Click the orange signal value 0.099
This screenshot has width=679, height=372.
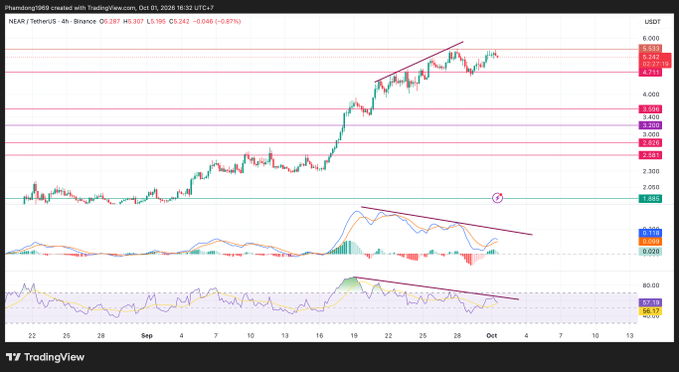tap(650, 242)
